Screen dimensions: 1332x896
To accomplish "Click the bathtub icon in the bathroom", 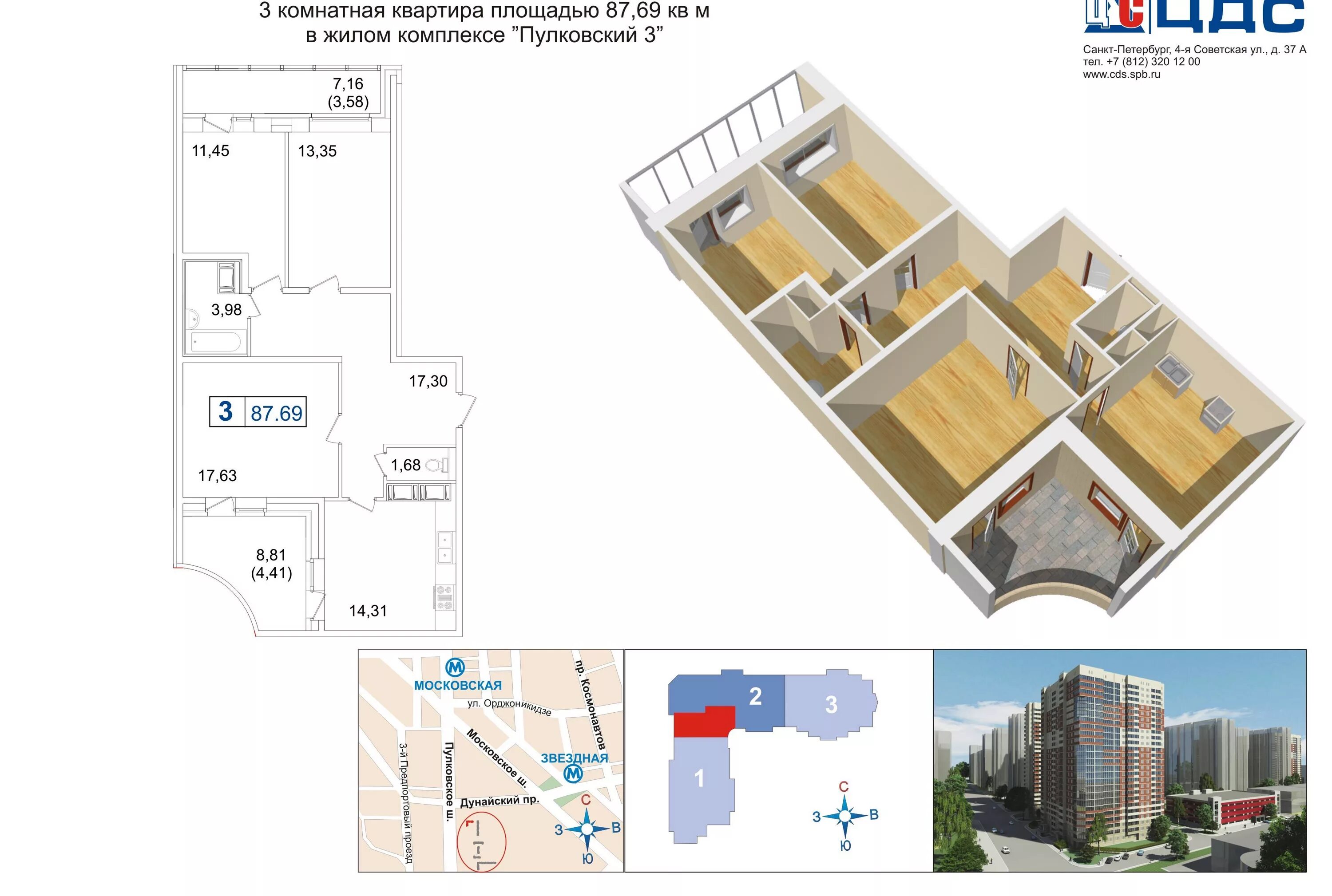I will (x=215, y=342).
